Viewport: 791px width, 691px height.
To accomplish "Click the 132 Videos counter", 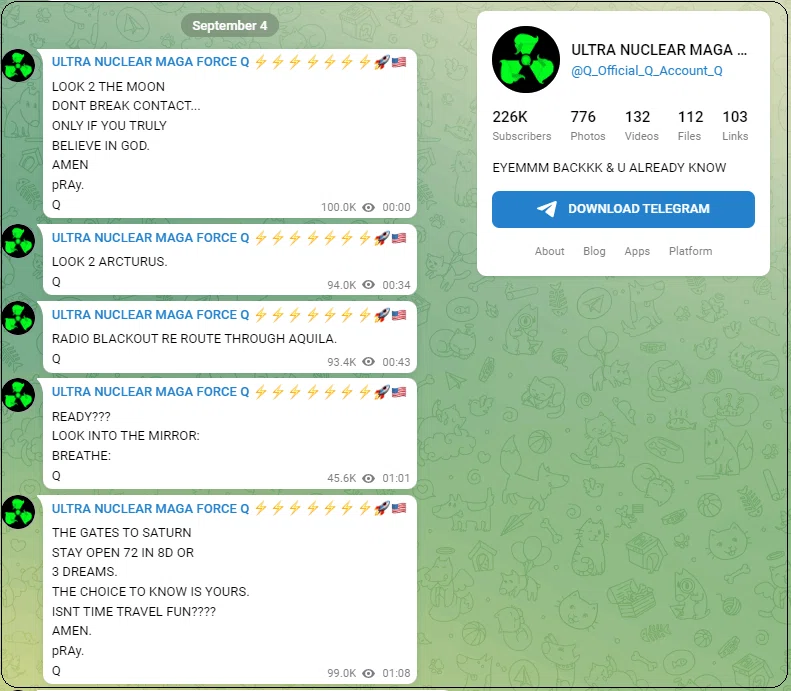I will (x=642, y=126).
